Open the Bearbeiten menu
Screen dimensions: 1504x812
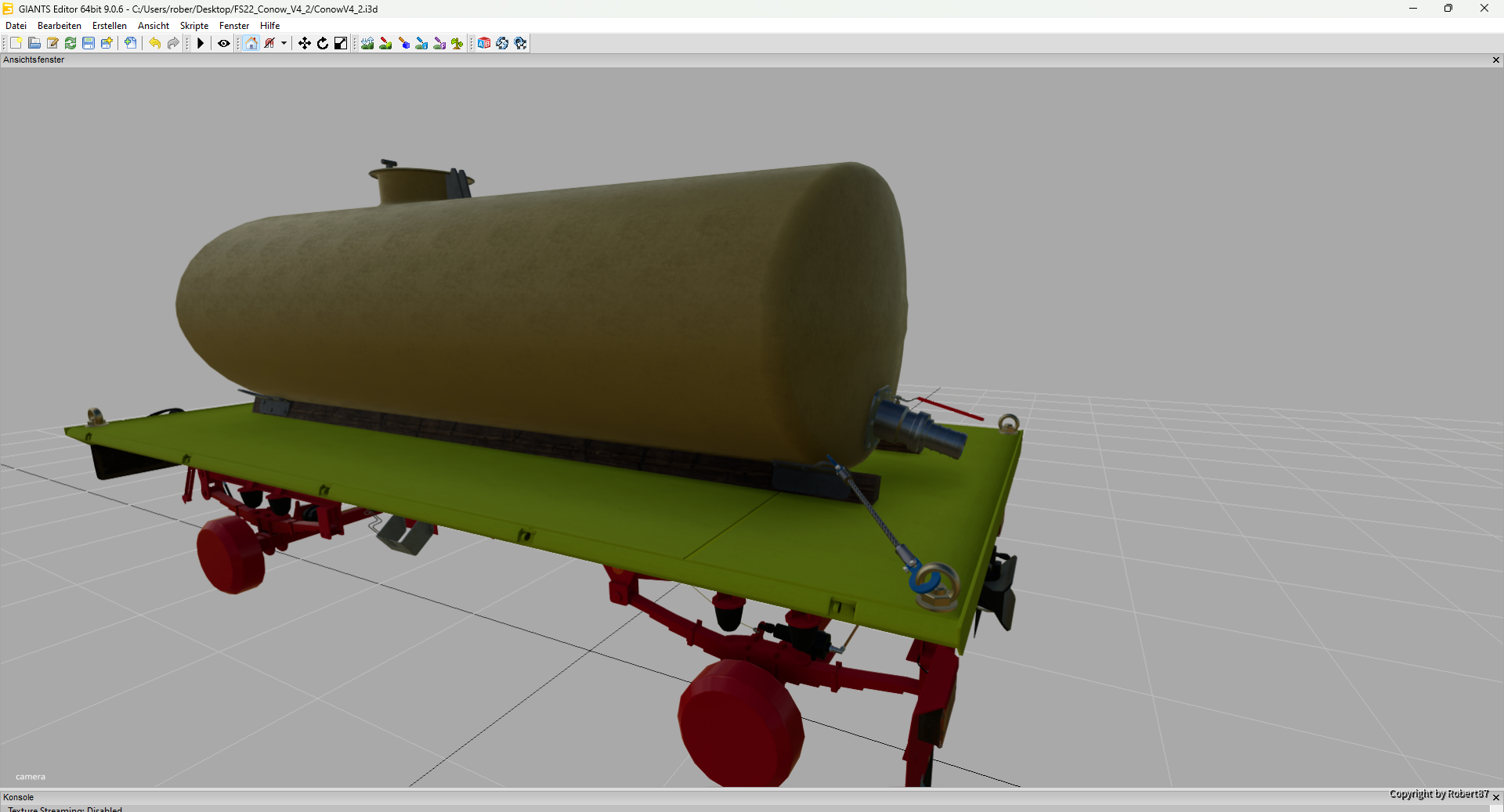(x=60, y=26)
